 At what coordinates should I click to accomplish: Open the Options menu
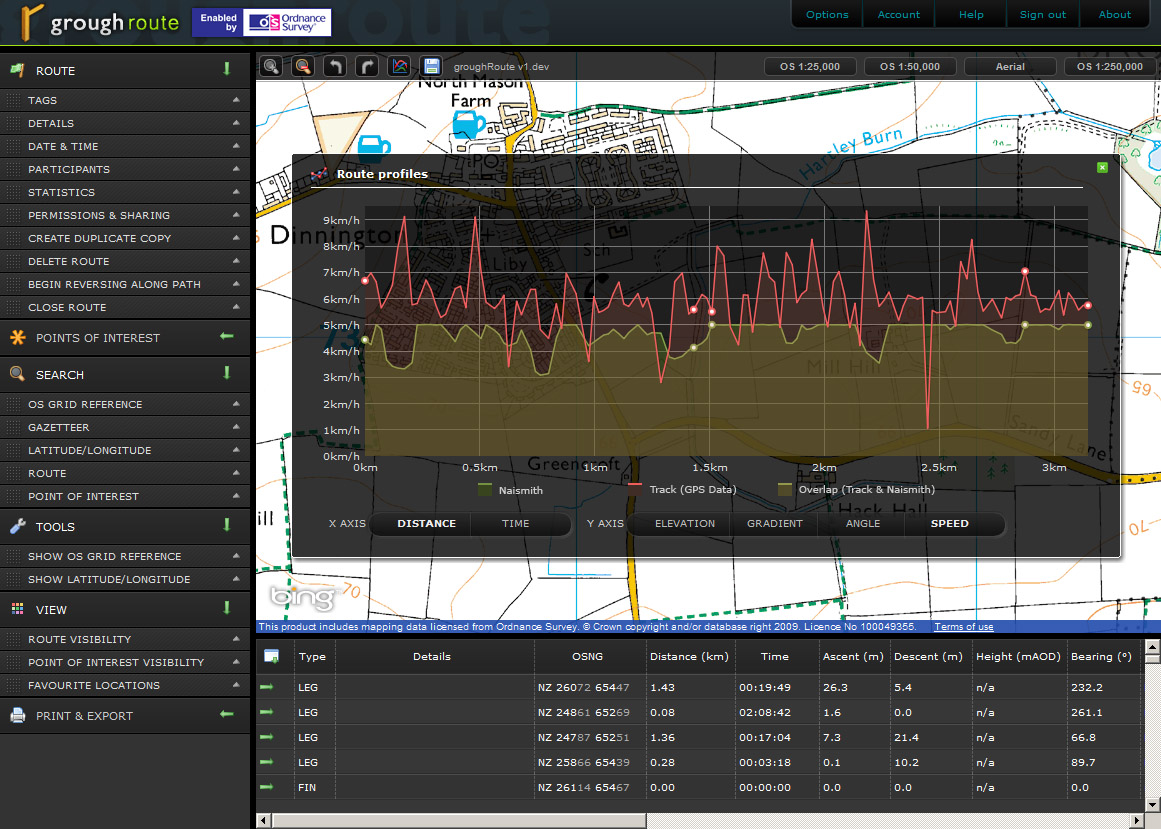[827, 15]
